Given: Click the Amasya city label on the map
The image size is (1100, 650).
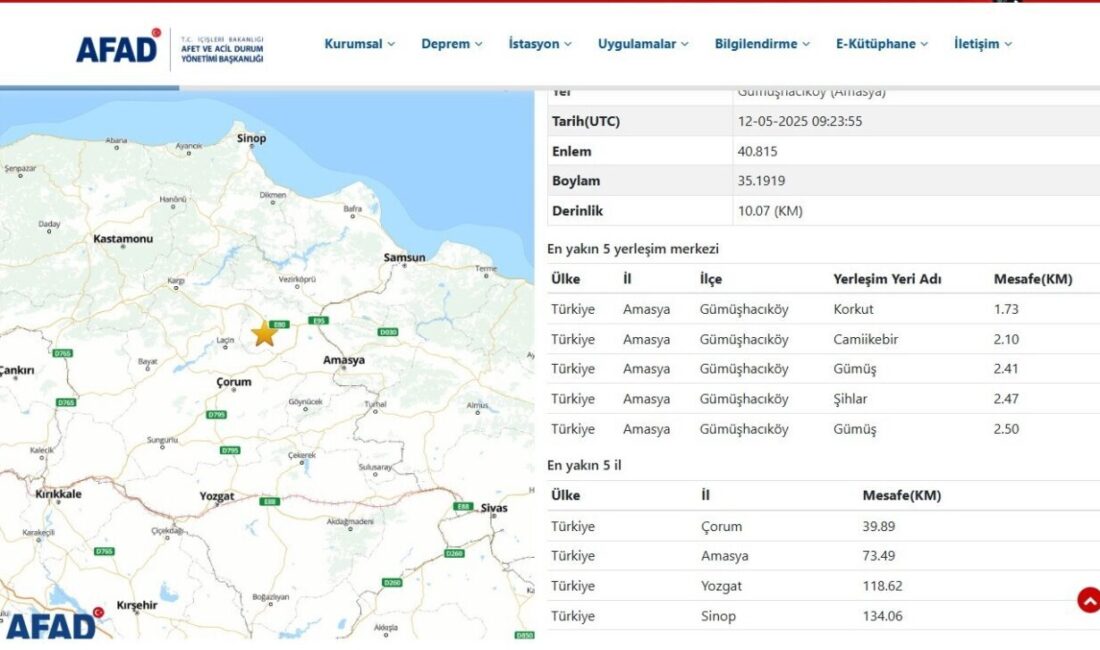Looking at the screenshot, I should click(344, 358).
